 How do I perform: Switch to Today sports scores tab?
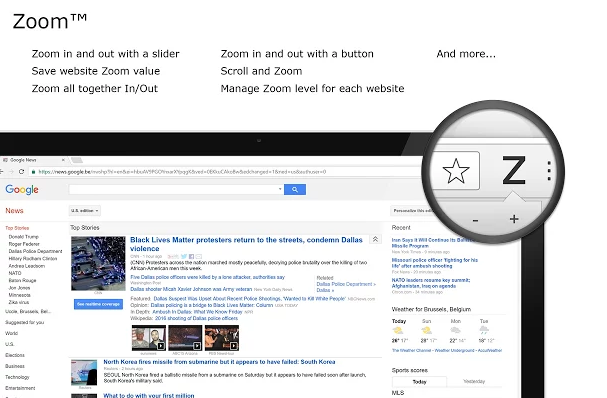pyautogui.click(x=419, y=382)
